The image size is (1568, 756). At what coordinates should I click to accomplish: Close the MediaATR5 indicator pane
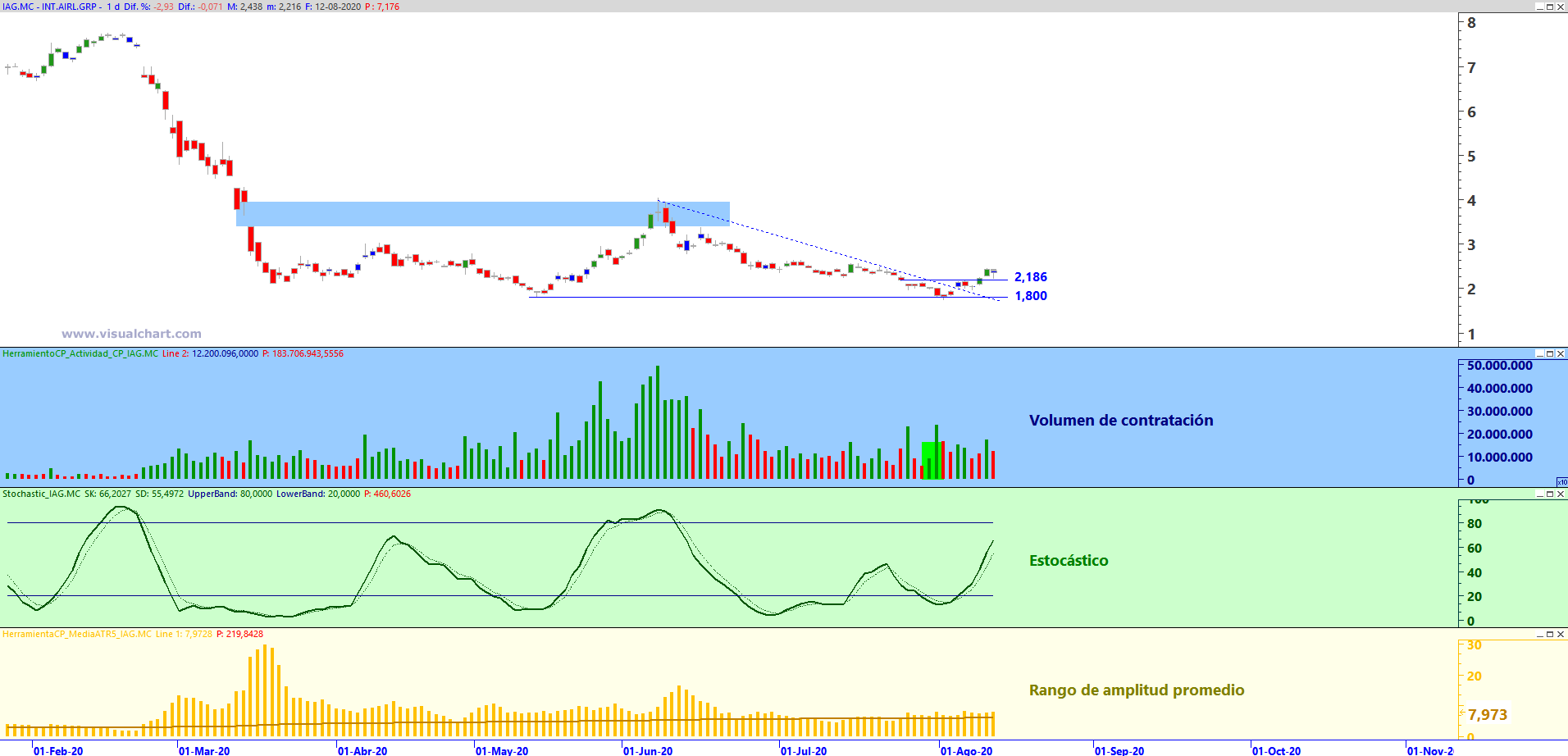tap(1561, 634)
